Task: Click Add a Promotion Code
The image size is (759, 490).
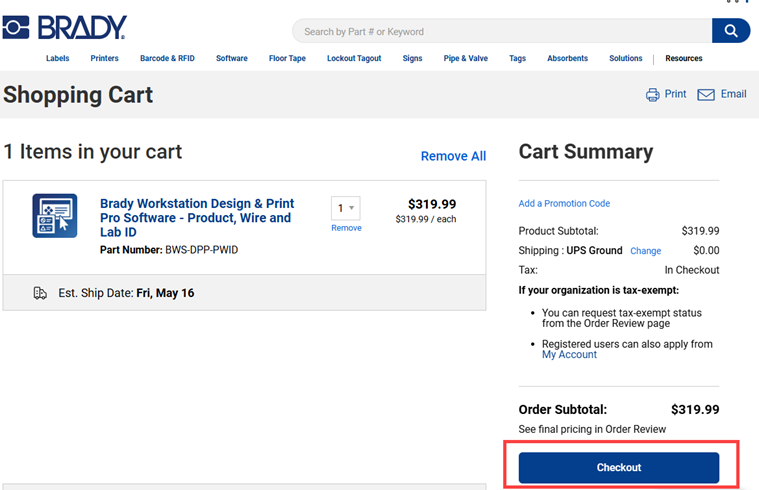Action: click(x=564, y=203)
